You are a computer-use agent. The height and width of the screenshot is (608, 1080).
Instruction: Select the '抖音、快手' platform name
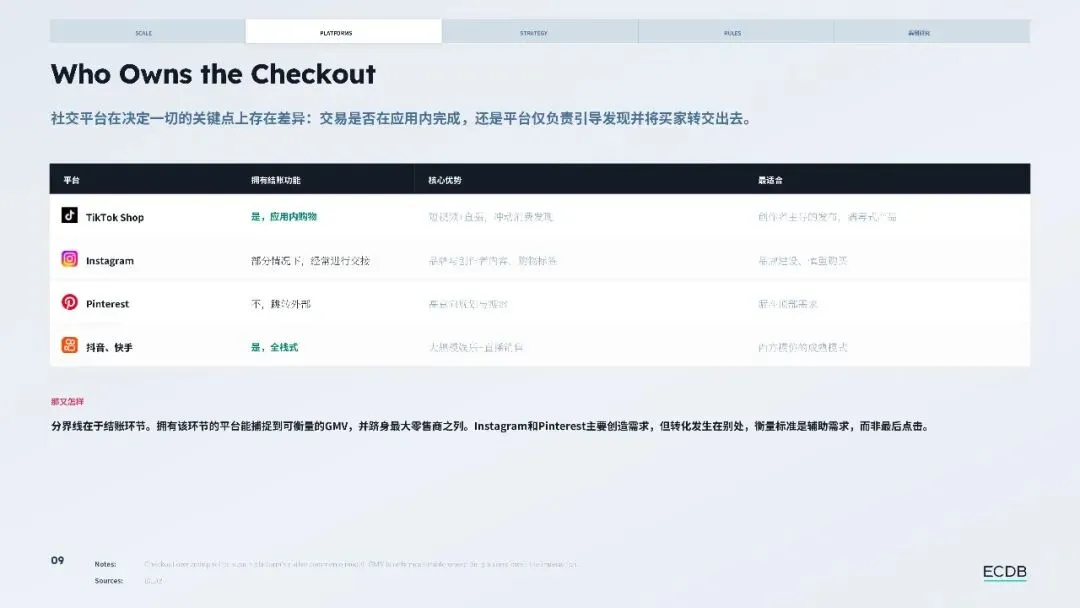coord(109,348)
